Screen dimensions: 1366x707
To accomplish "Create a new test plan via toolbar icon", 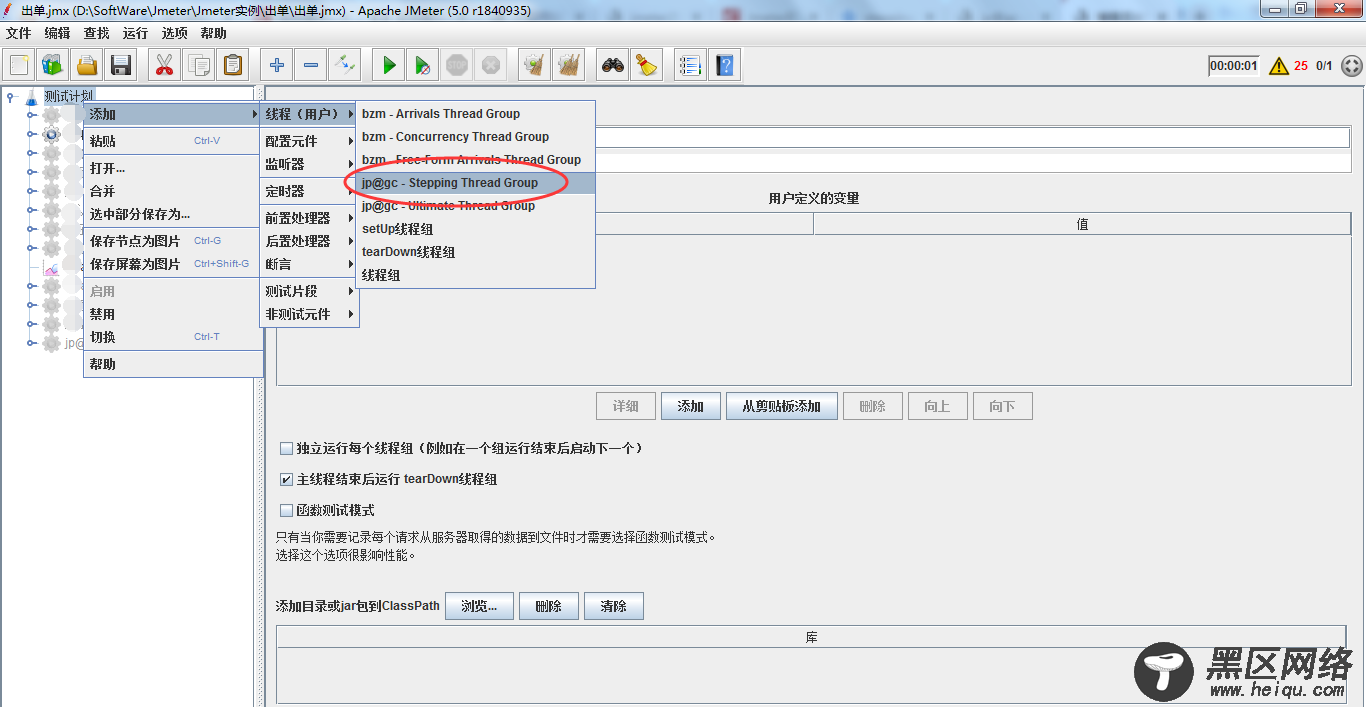I will pyautogui.click(x=19, y=66).
